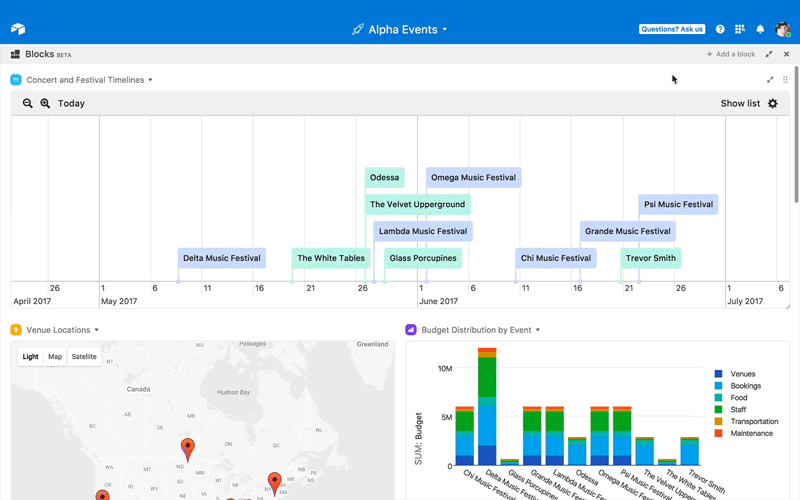Image resolution: width=800 pixels, height=500 pixels.
Task: Open the notifications bell
Action: (760, 29)
